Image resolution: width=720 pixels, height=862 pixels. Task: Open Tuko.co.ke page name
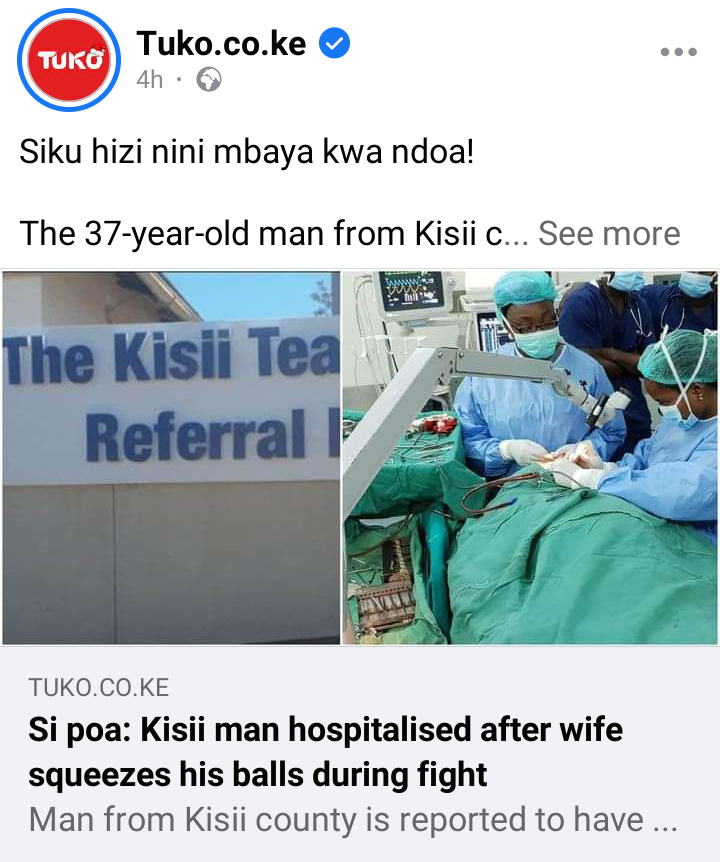tap(221, 43)
